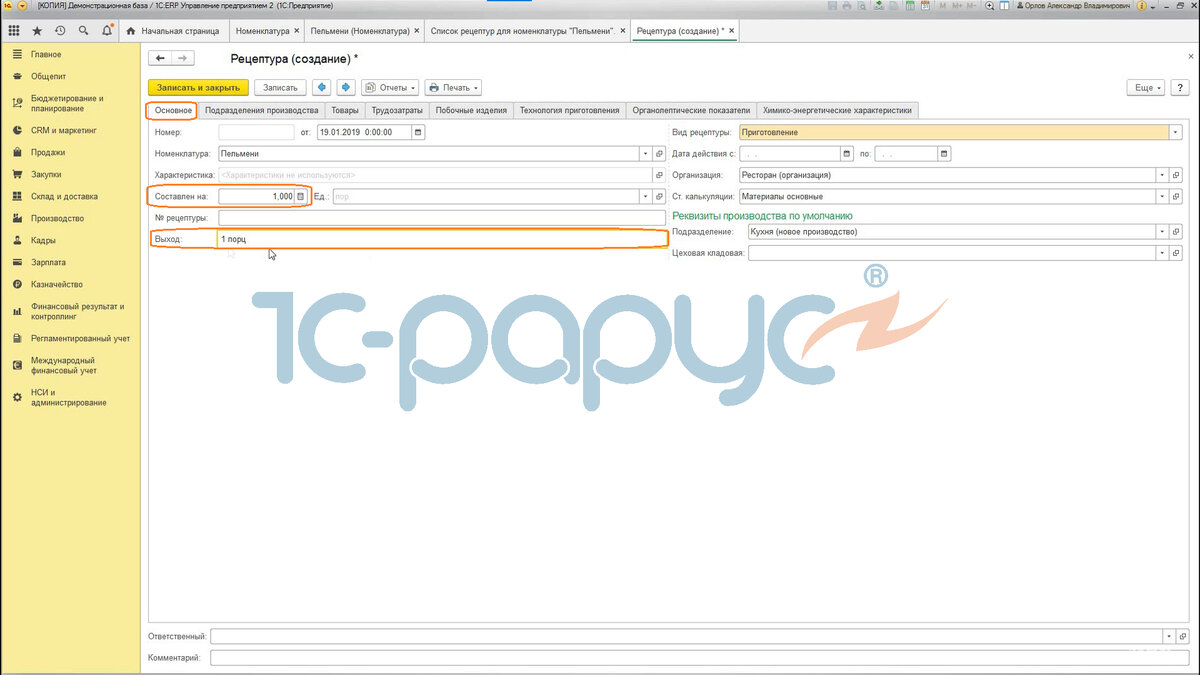Image resolution: width=1200 pixels, height=675 pixels.
Task: Switch to Побочные изделия tab
Action: [x=471, y=110]
